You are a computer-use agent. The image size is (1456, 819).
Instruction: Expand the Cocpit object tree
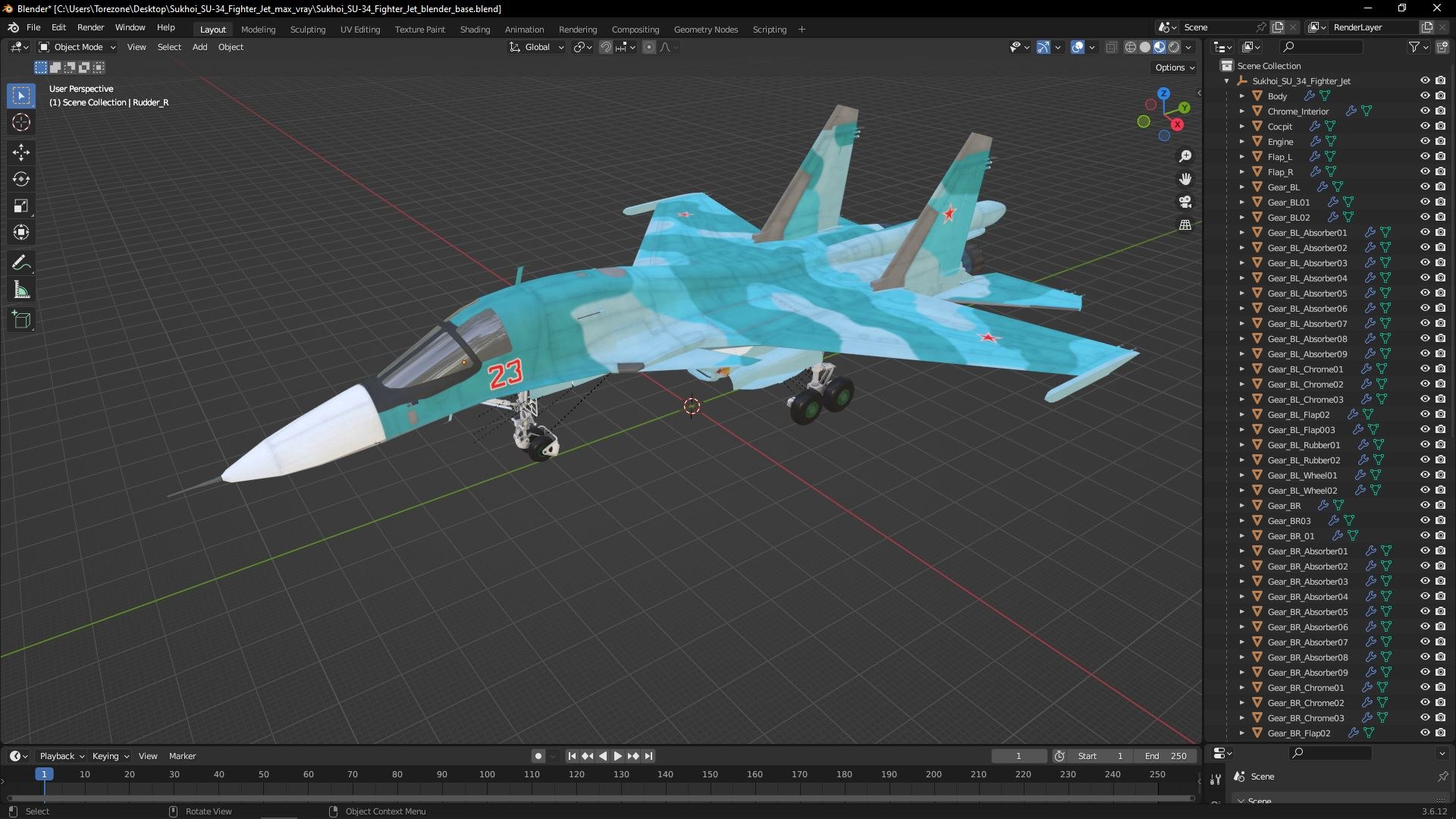pos(1242,127)
